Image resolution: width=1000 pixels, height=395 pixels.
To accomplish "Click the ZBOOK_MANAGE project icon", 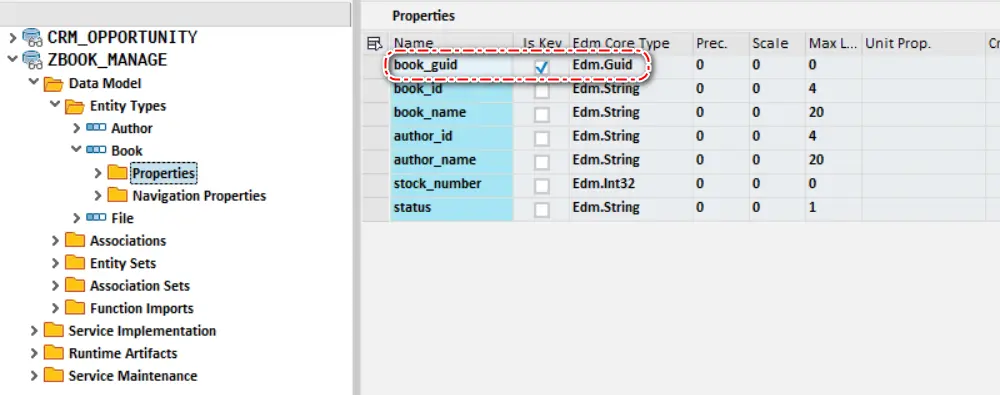I will pyautogui.click(x=32, y=59).
